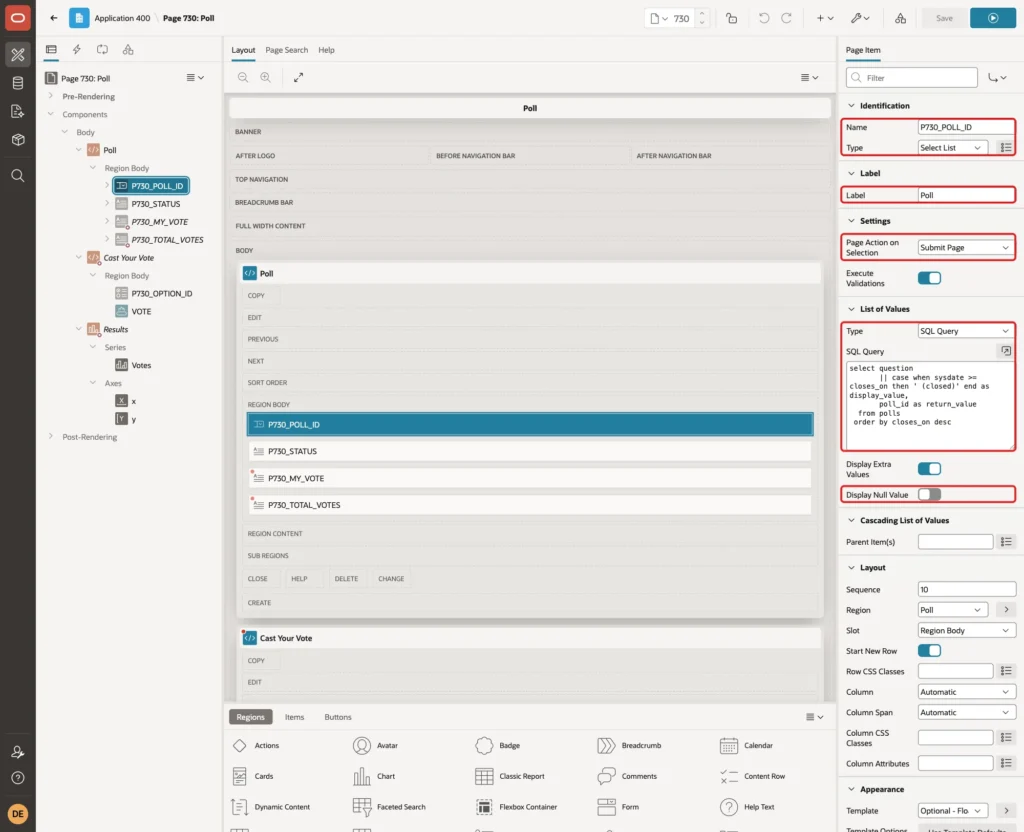Run the page with play button
1024x832 pixels.
pyautogui.click(x=993, y=18)
